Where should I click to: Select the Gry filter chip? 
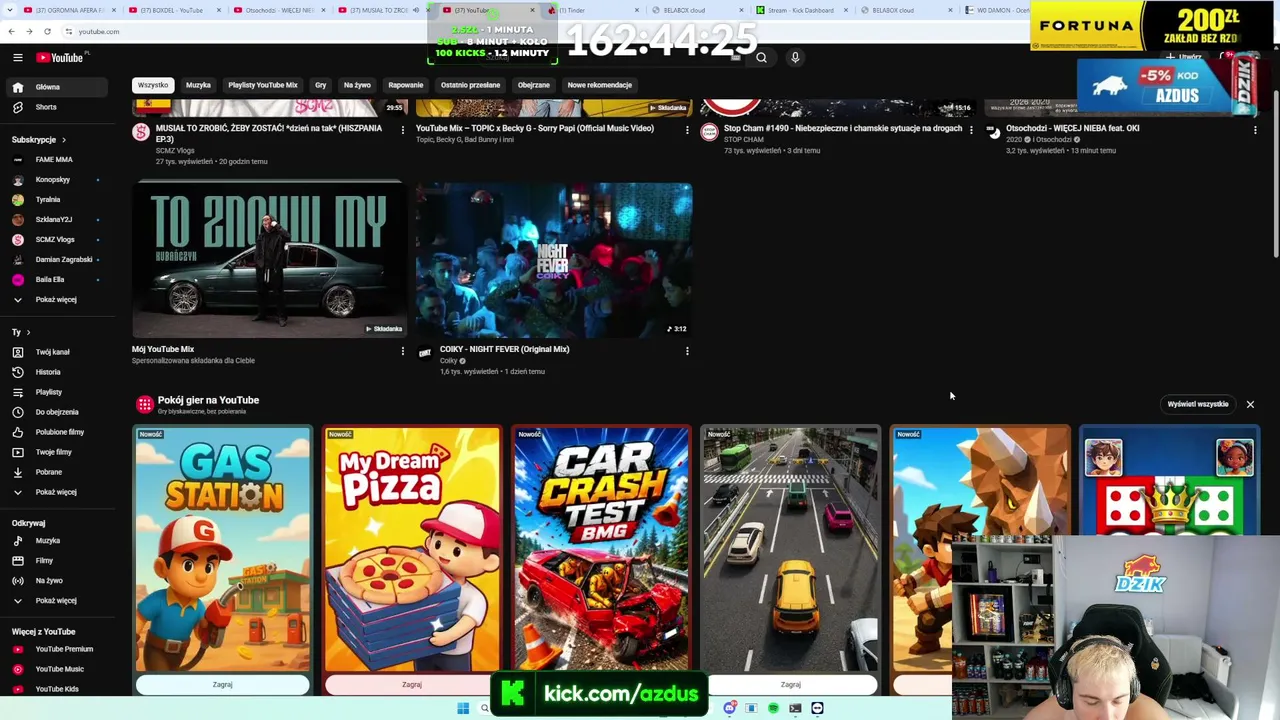[320, 85]
